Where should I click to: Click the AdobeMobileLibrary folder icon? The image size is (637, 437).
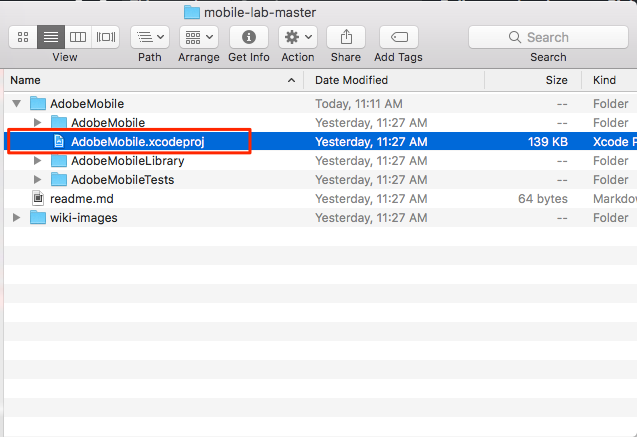point(59,160)
